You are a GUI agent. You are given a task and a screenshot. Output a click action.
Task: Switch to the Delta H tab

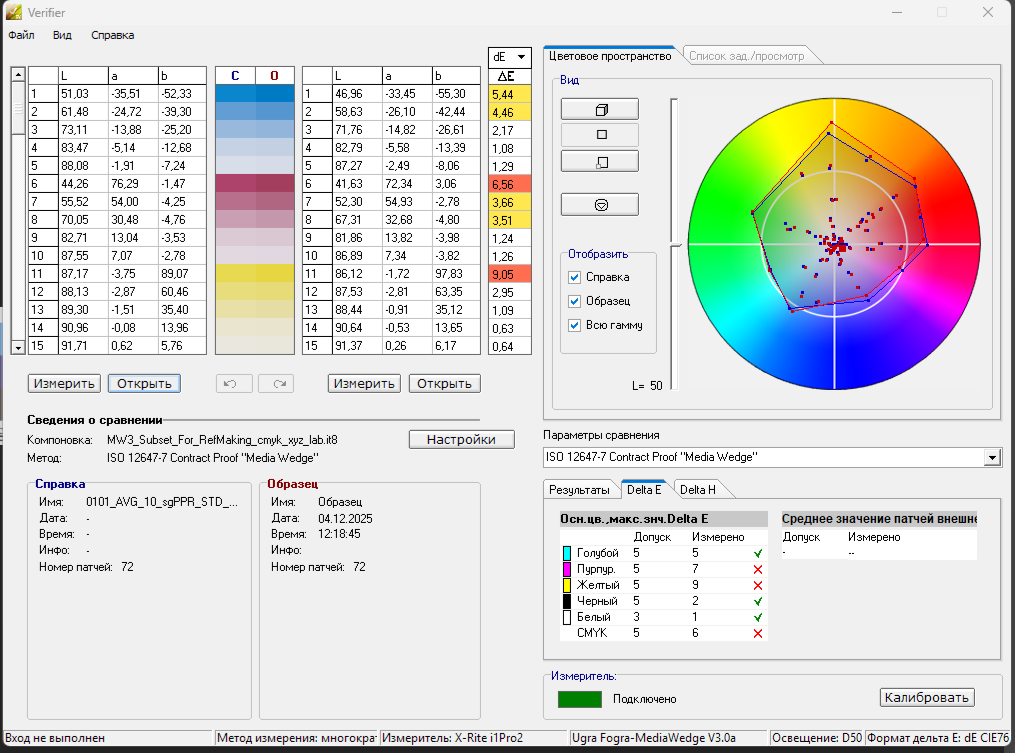[697, 489]
